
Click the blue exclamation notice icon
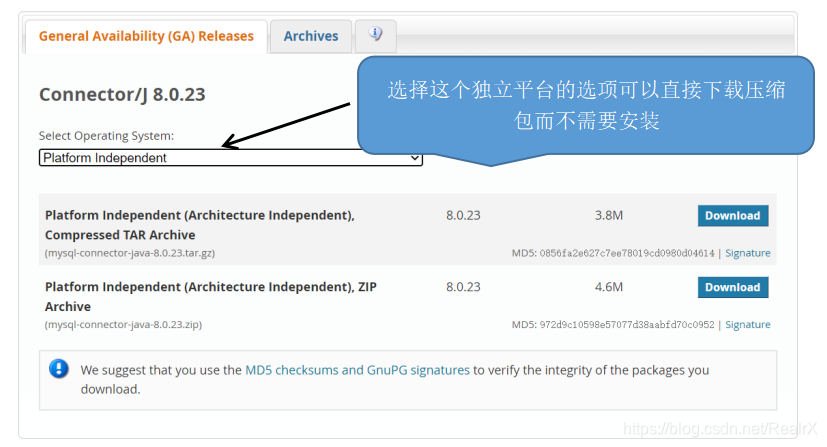(x=59, y=369)
